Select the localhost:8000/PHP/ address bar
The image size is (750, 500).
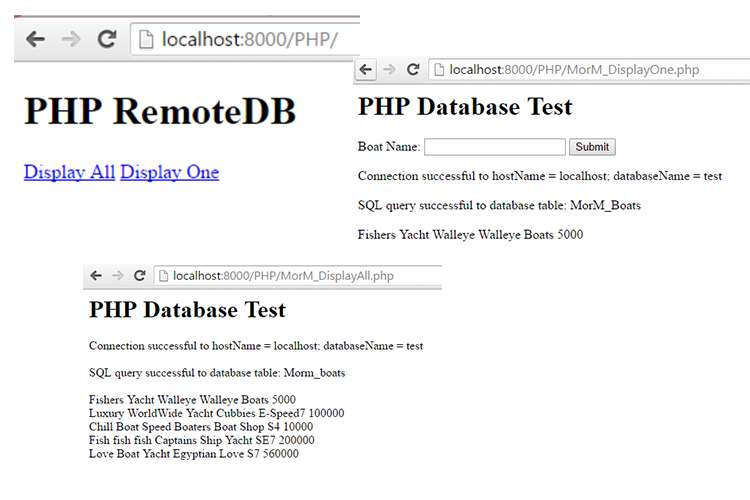click(x=245, y=39)
